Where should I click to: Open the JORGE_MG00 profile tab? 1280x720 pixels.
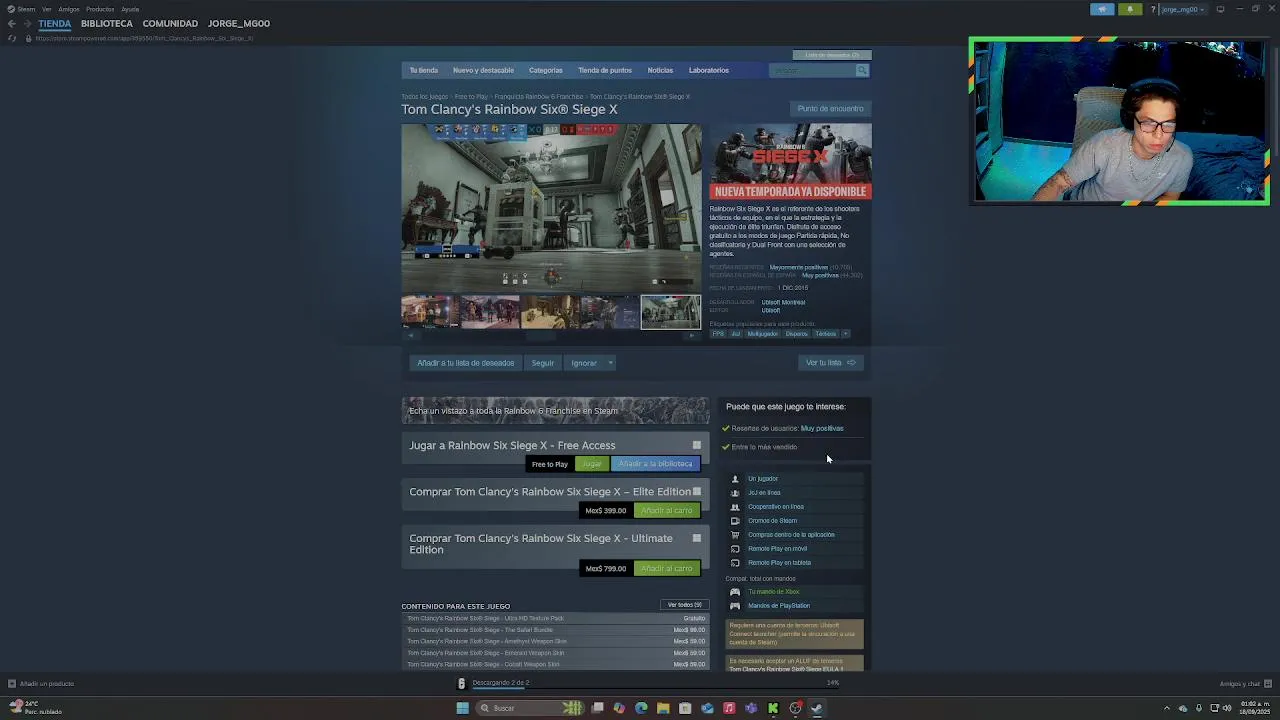[239, 23]
